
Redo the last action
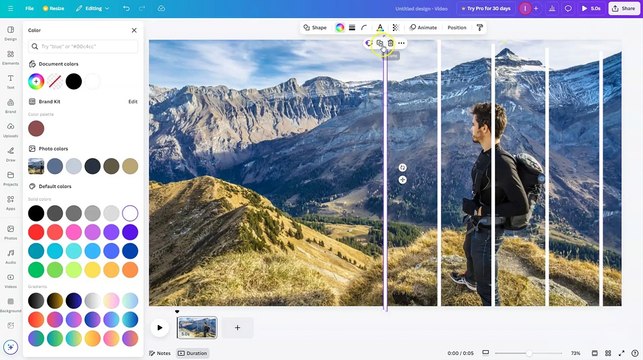coord(142,8)
